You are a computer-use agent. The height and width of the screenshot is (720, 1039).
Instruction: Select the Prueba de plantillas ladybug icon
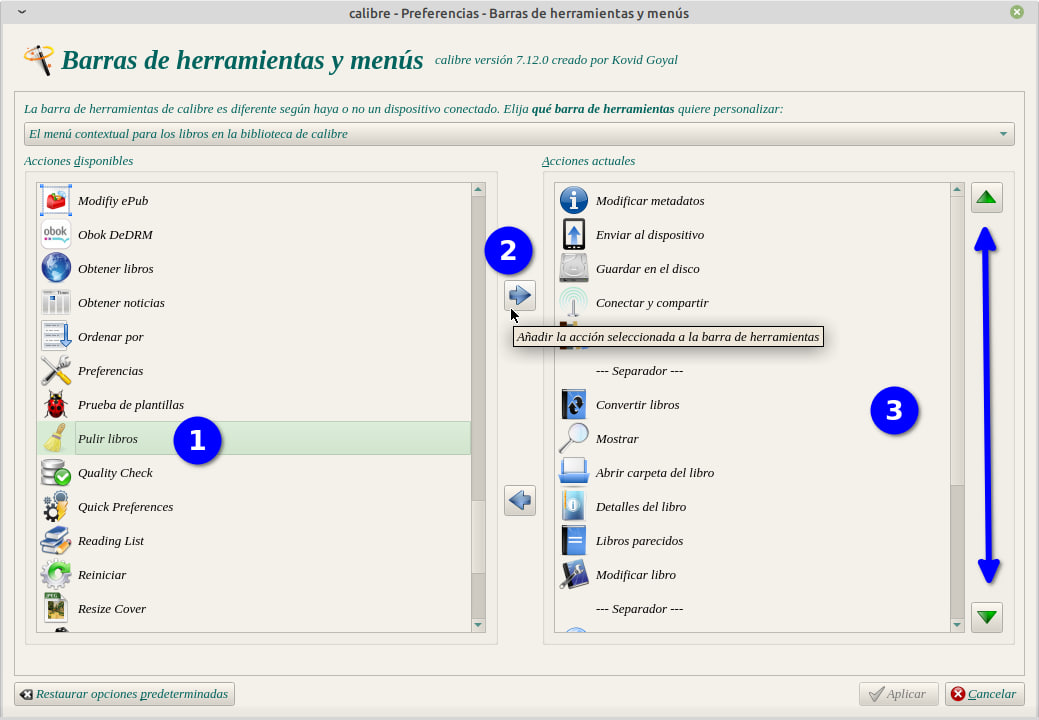pyautogui.click(x=56, y=405)
